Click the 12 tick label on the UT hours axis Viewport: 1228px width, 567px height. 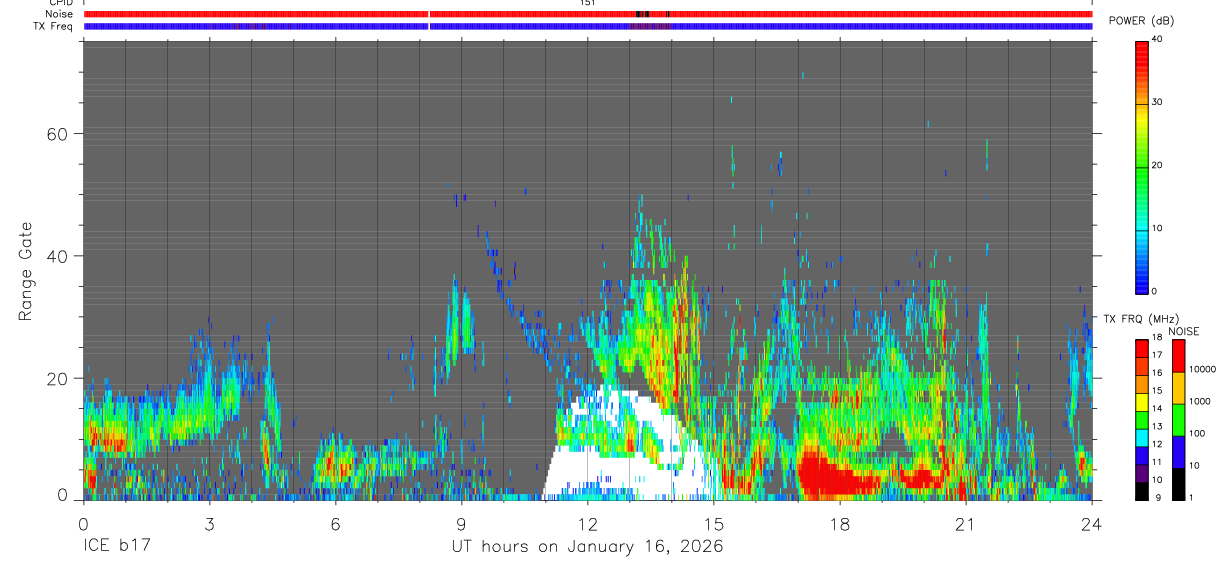pos(587,523)
